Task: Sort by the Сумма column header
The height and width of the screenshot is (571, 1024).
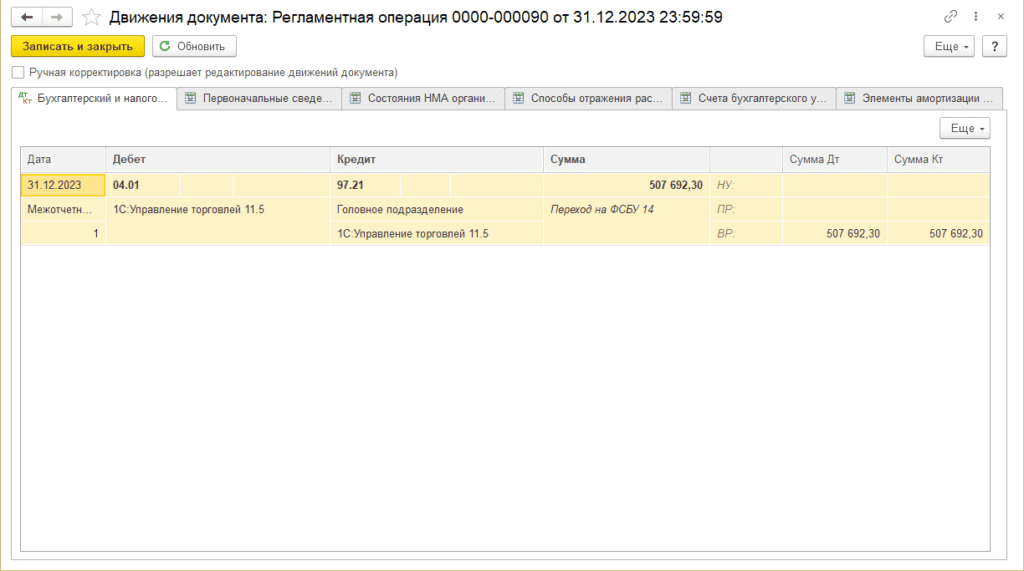Action: point(626,159)
